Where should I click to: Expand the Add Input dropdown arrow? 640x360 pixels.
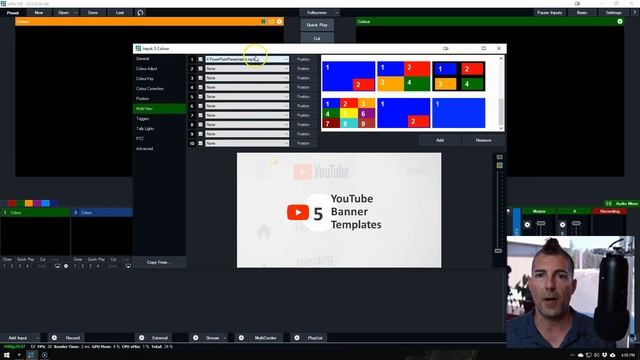coord(37,338)
